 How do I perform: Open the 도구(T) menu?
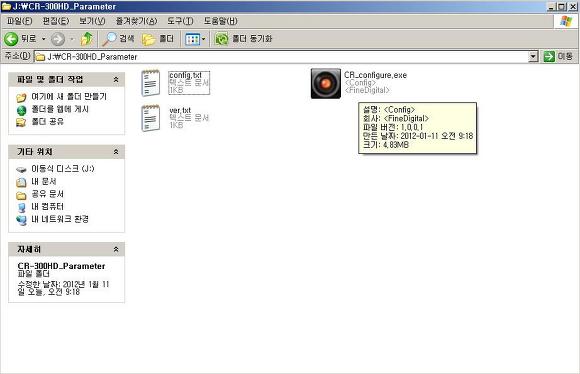click(180, 21)
